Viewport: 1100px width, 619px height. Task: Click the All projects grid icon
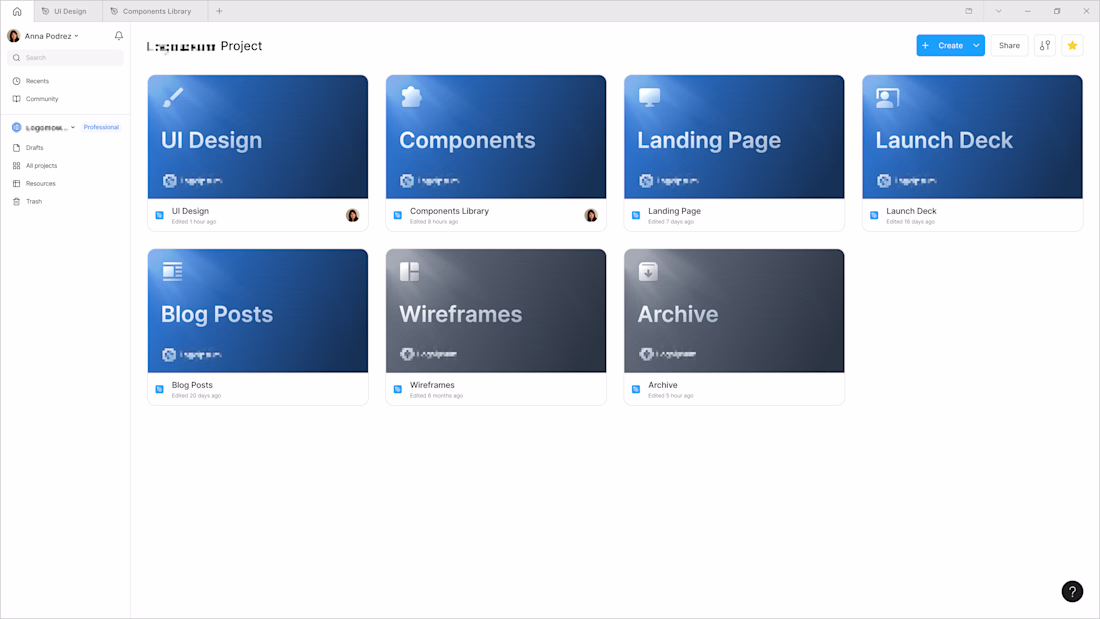(x=17, y=166)
